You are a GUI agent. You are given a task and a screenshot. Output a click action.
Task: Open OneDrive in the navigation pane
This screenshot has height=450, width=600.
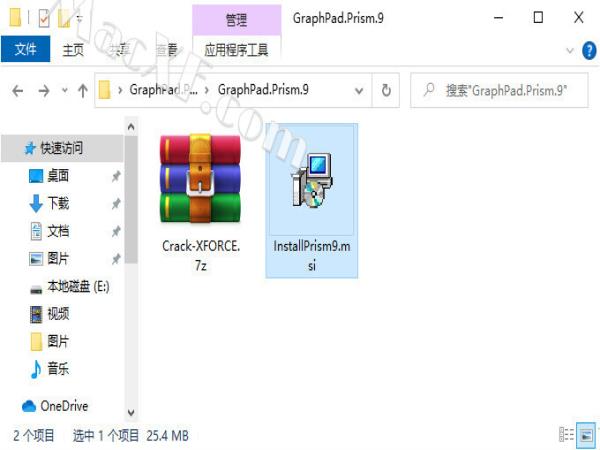click(55, 406)
